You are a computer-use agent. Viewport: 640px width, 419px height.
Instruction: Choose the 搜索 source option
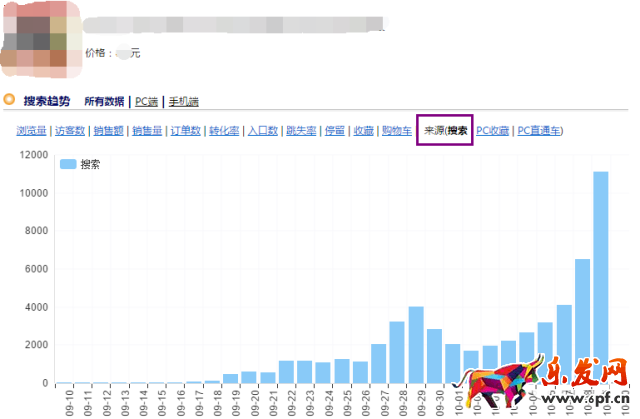(x=457, y=131)
